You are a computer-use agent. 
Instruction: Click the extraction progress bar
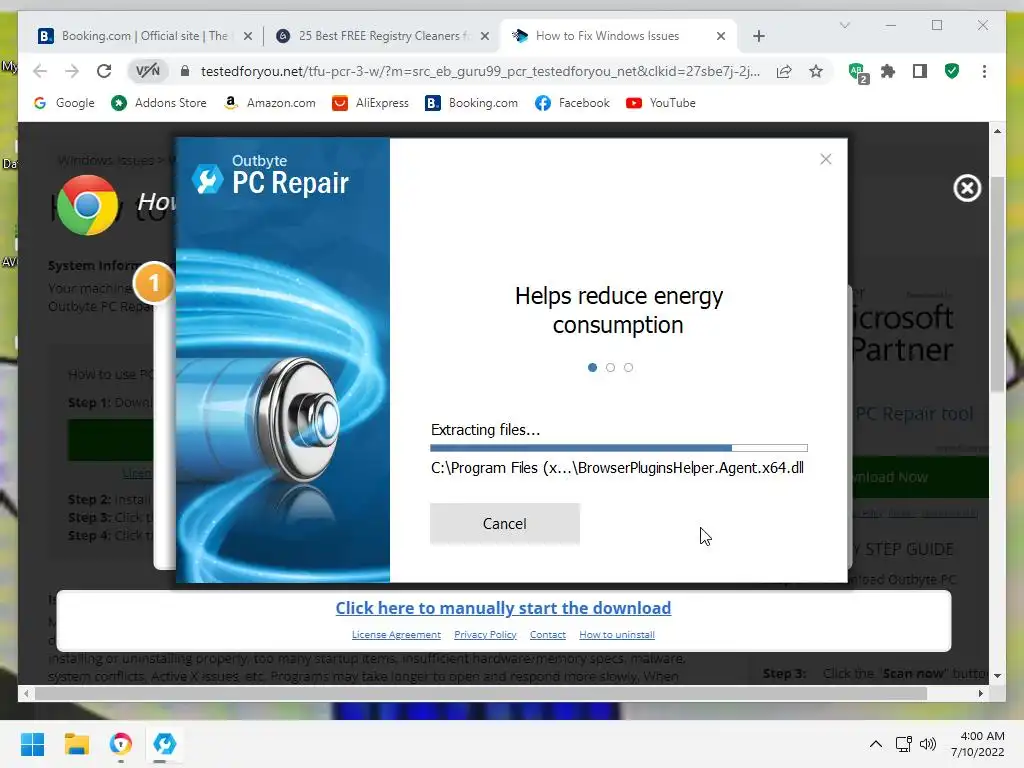pyautogui.click(x=618, y=448)
